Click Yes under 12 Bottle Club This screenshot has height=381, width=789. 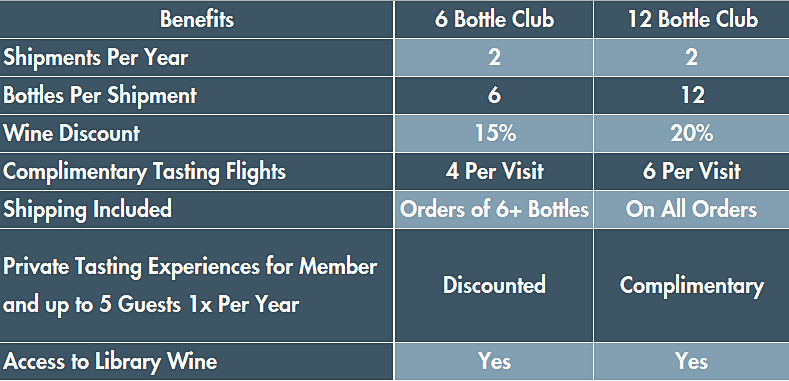[x=692, y=361]
